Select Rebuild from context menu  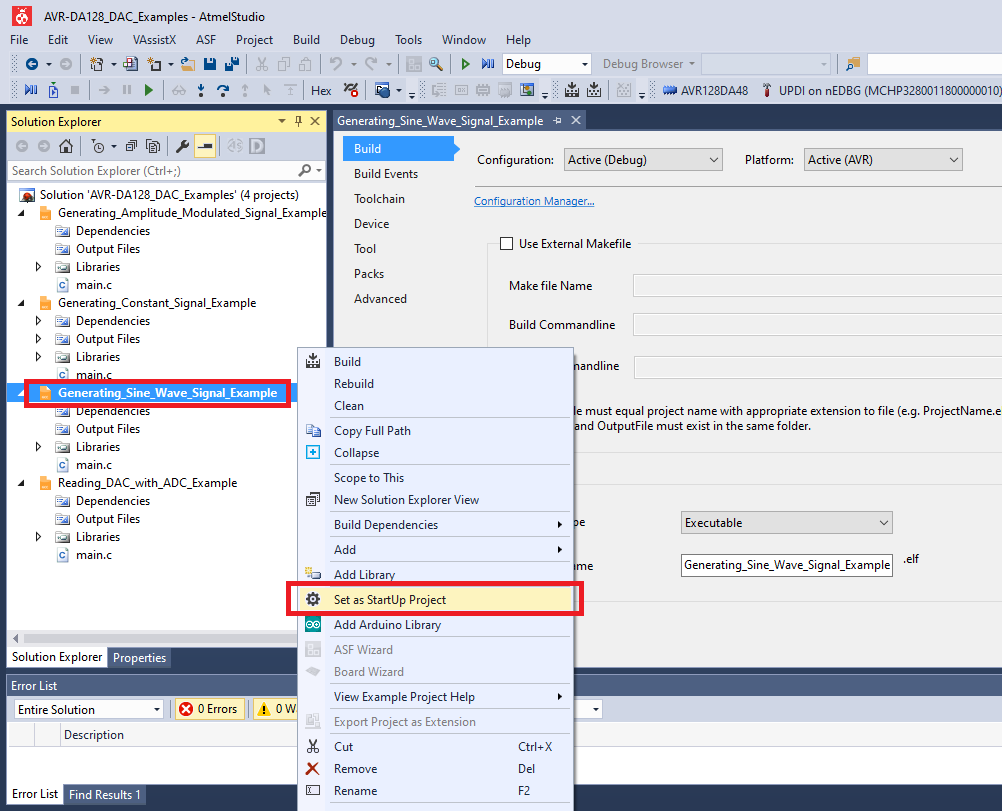coord(435,383)
